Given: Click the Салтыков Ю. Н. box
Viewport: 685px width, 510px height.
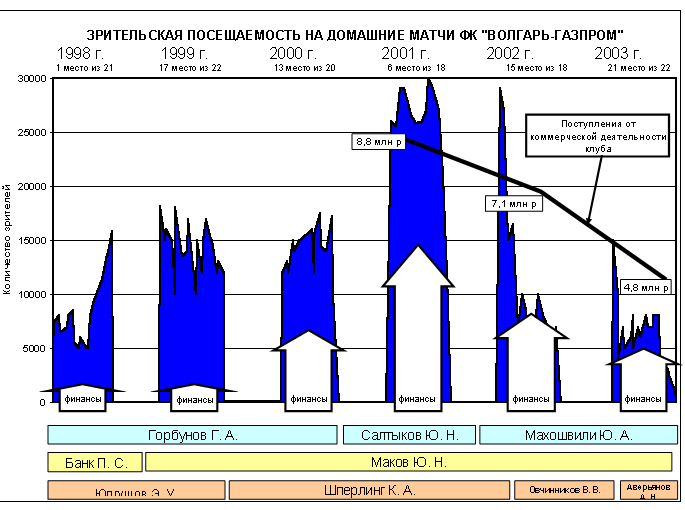Looking at the screenshot, I should click(x=408, y=435).
